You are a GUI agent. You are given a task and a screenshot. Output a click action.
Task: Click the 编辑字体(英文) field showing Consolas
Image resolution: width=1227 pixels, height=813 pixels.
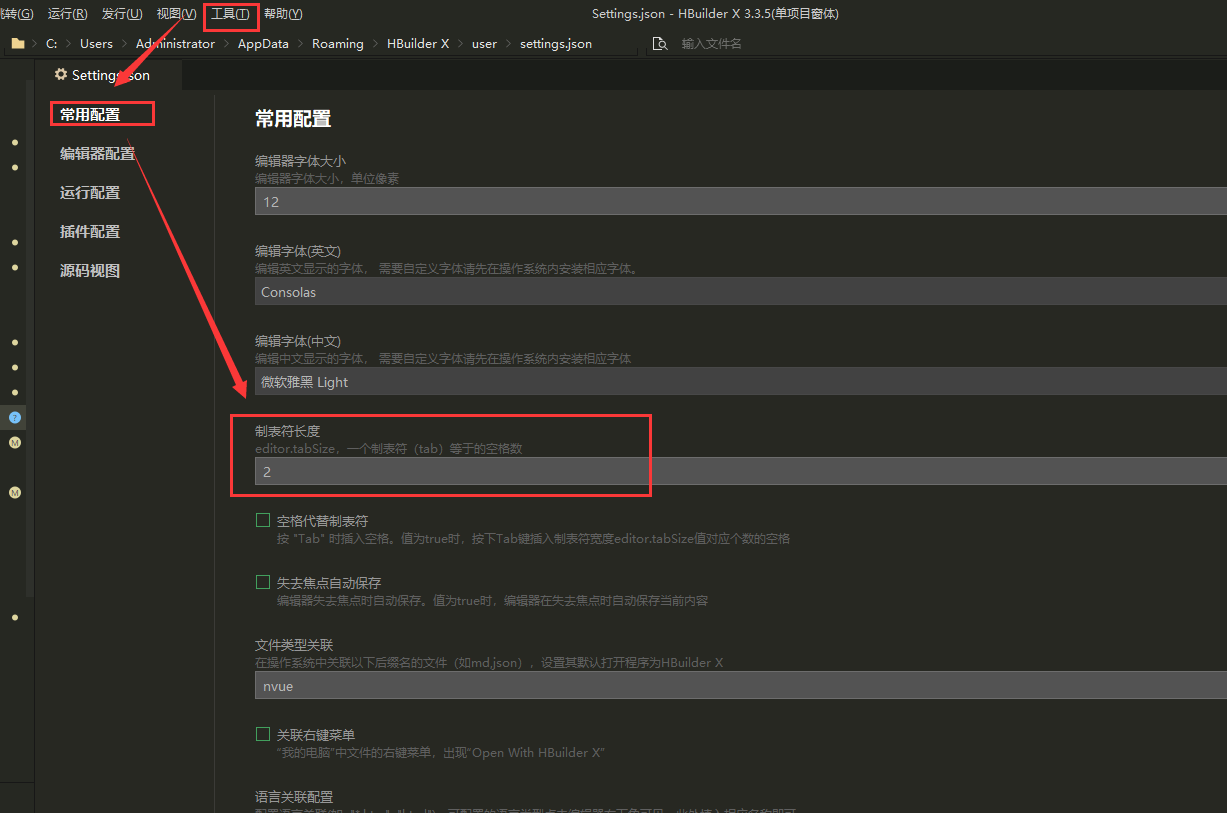click(741, 292)
